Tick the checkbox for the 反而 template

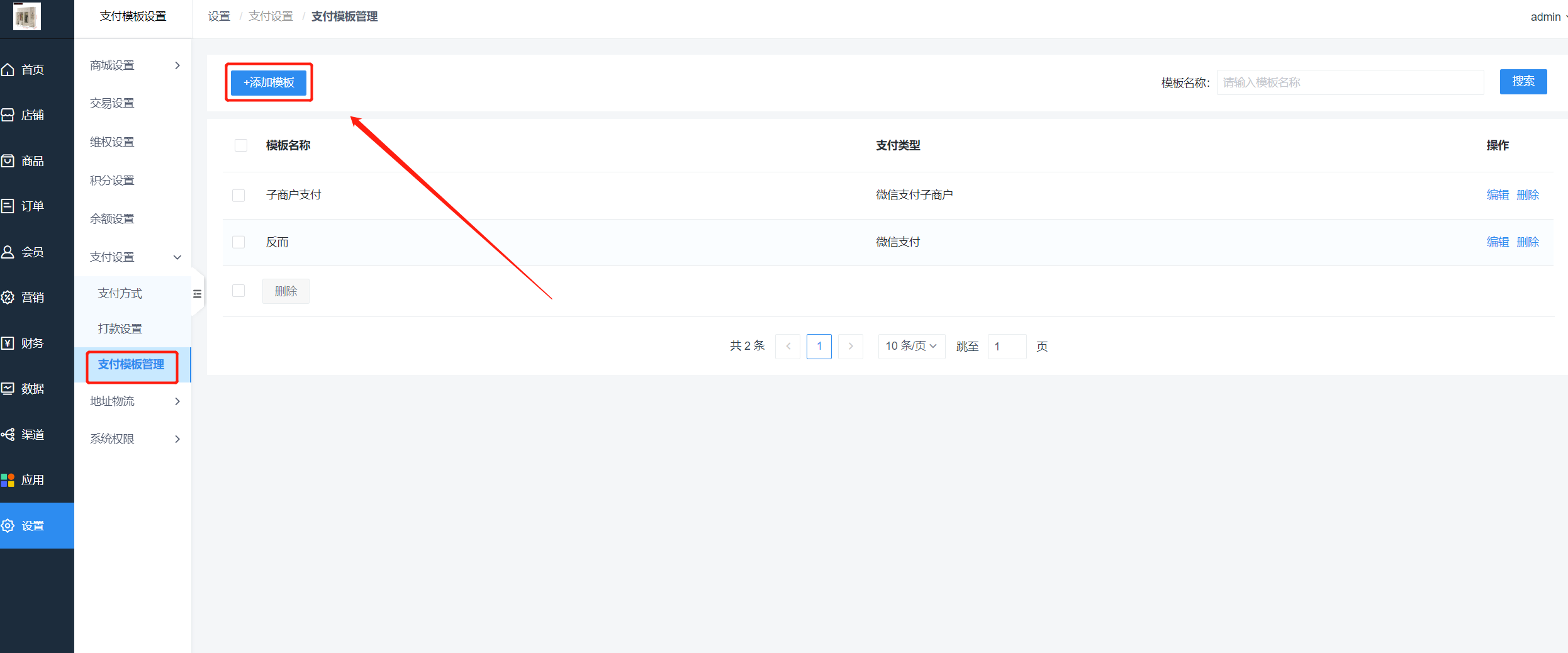[238, 242]
